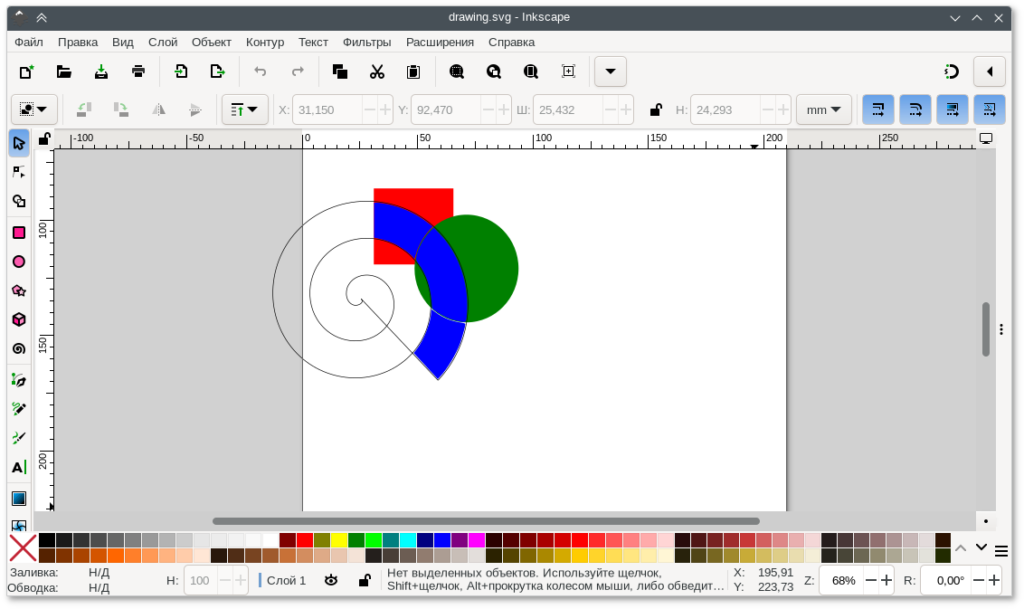Select the Rectangle tool

pyautogui.click(x=19, y=233)
